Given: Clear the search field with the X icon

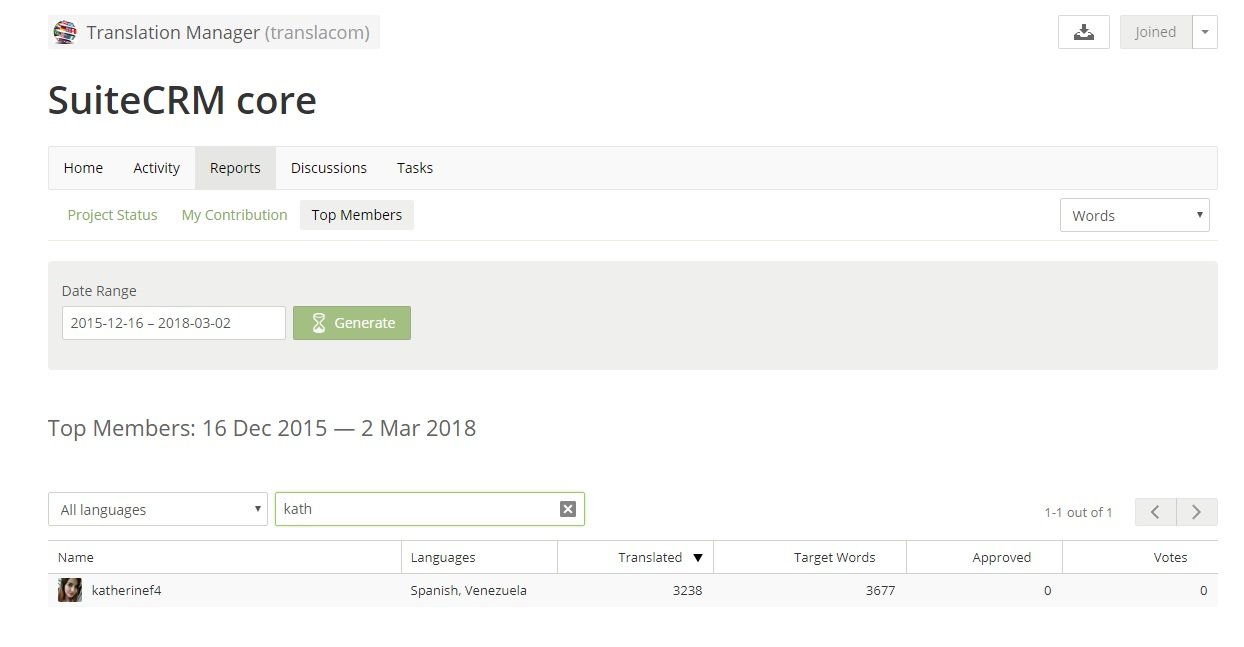Looking at the screenshot, I should click(568, 509).
